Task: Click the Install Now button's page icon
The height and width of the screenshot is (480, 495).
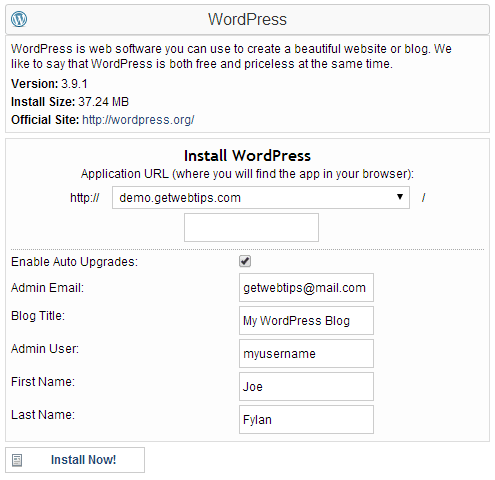Action: click(x=17, y=460)
